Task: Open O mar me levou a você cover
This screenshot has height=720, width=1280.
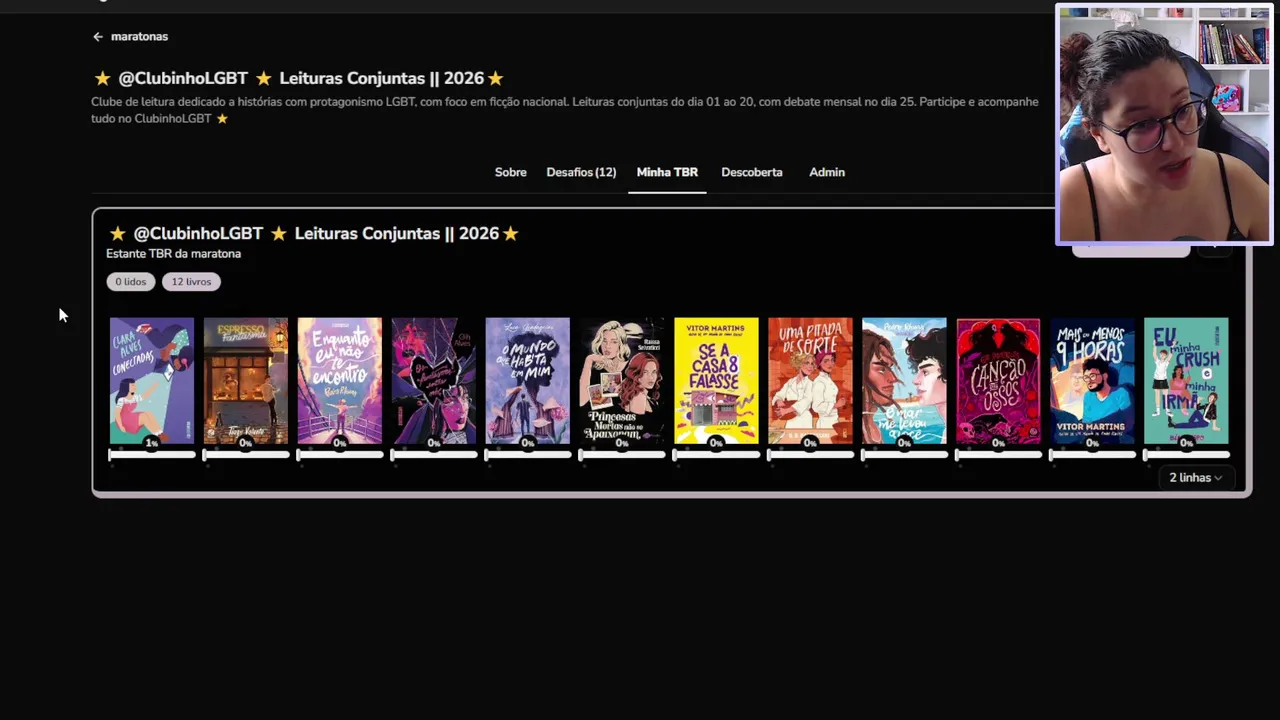Action: (904, 381)
